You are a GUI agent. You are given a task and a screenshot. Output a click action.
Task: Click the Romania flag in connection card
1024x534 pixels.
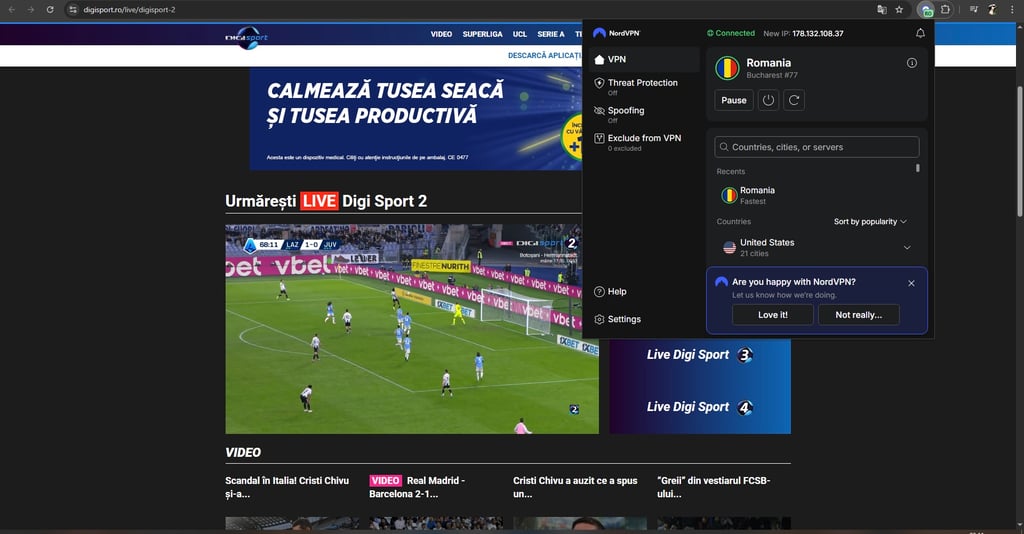coord(727,68)
